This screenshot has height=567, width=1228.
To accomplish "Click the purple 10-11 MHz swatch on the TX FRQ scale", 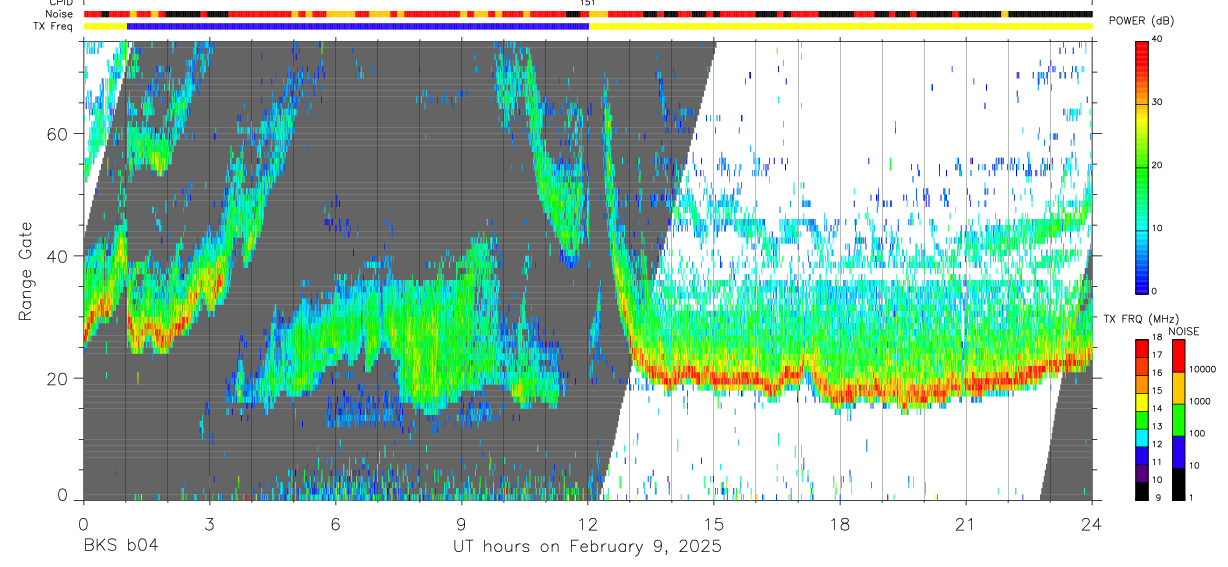I will [x=1141, y=472].
